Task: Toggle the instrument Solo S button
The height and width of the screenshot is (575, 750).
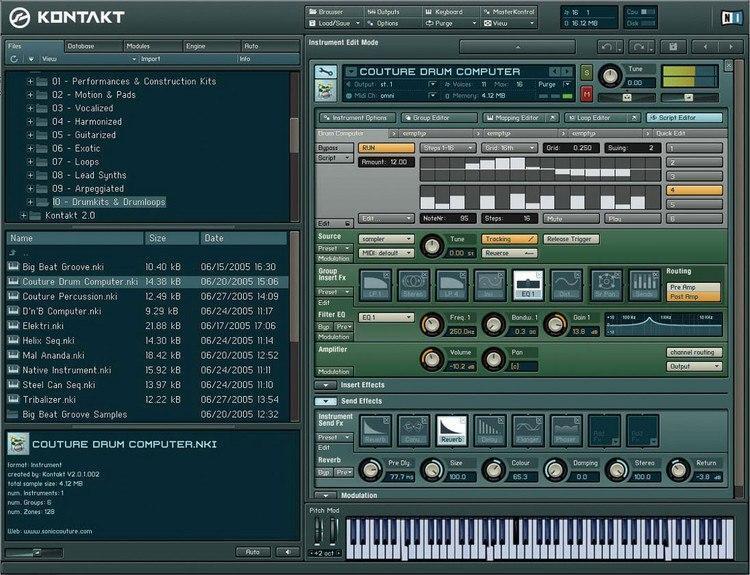Action: pos(586,72)
